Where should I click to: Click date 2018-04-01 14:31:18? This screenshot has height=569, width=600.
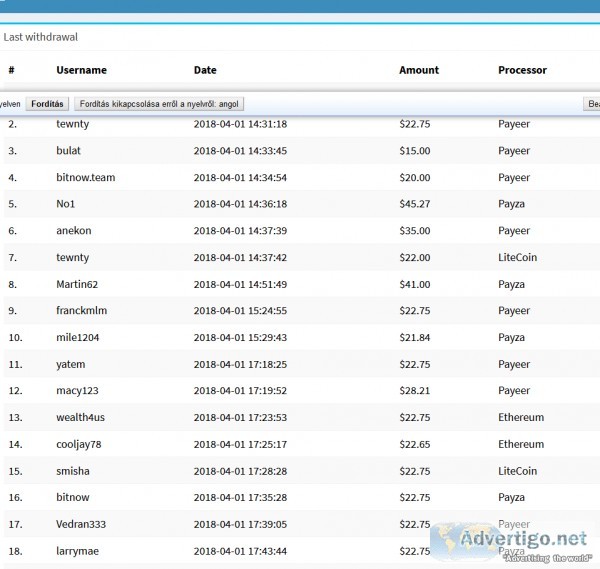(240, 124)
